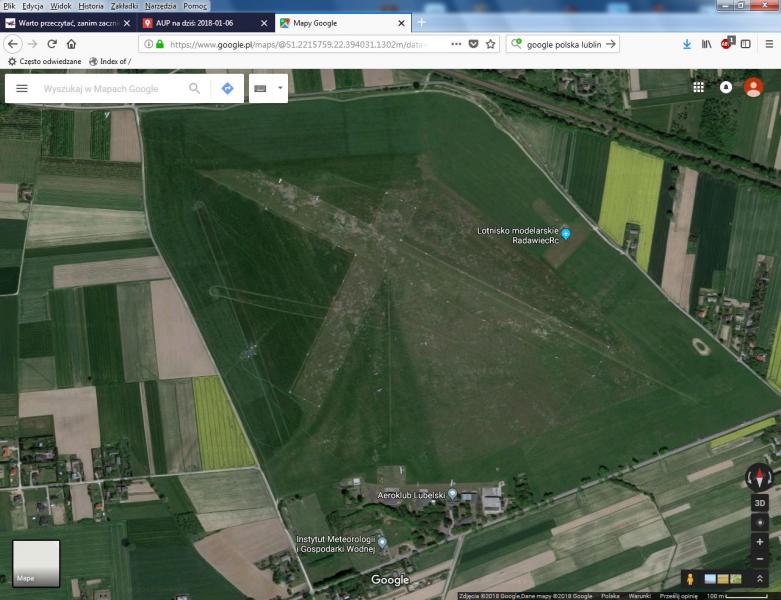781x600 pixels.
Task: Switch to Mapa view via thumbnail
Action: 36,563
